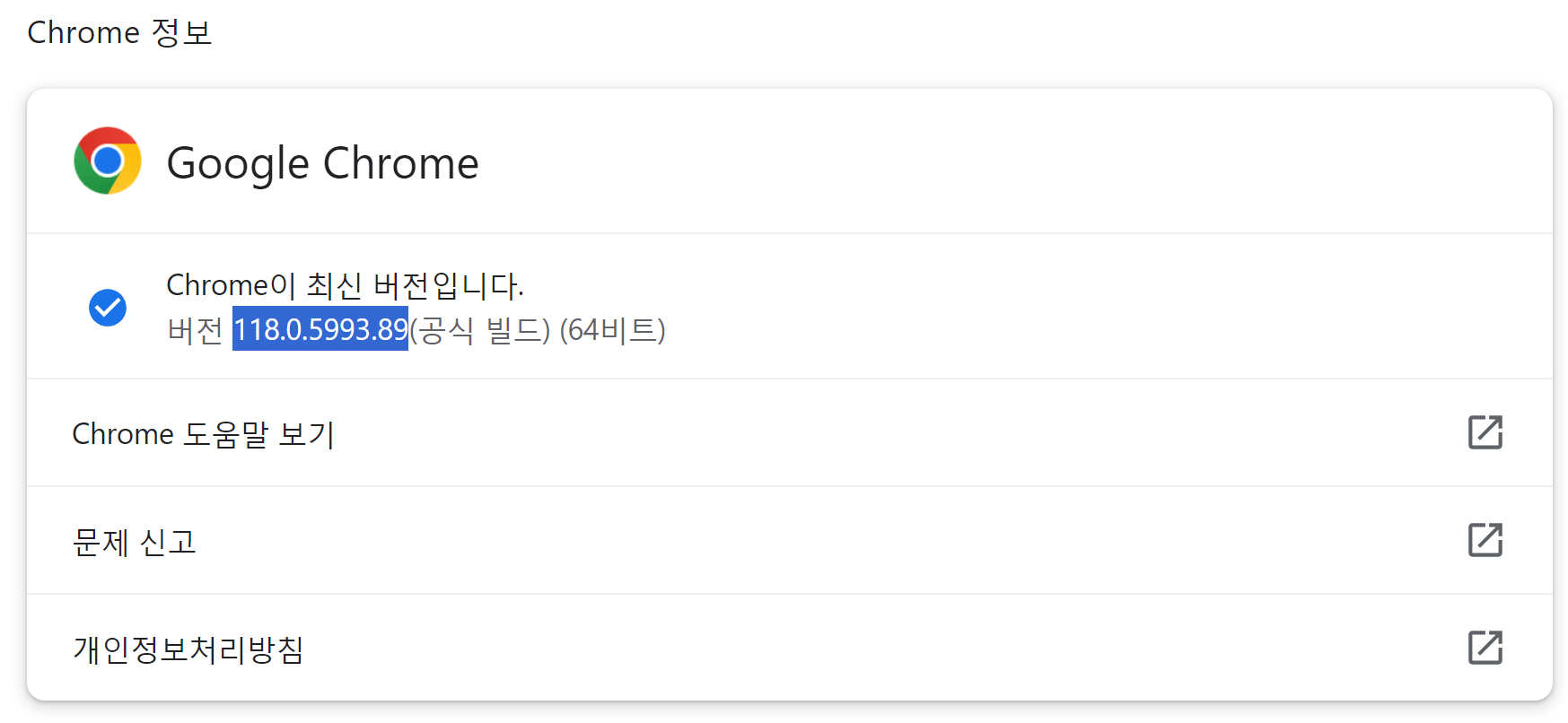
Task: Click the (64비트) architecture text
Action: (x=612, y=330)
